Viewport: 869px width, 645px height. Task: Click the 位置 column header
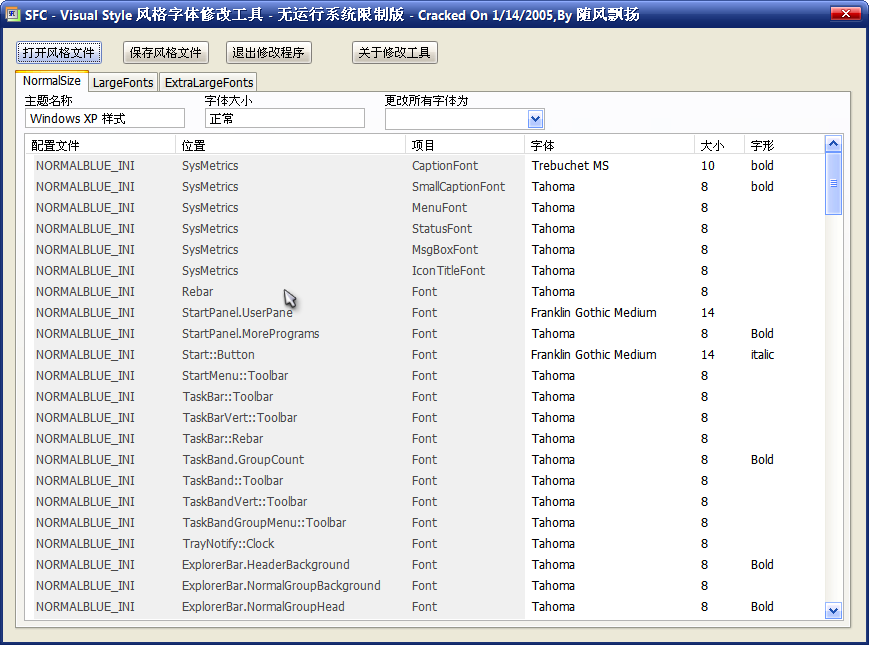[x=290, y=145]
